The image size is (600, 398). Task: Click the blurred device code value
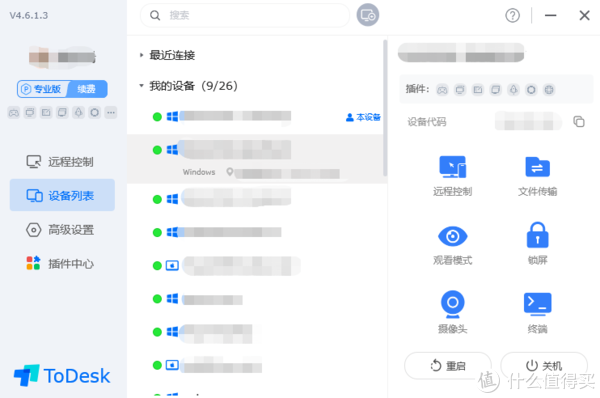tap(528, 121)
